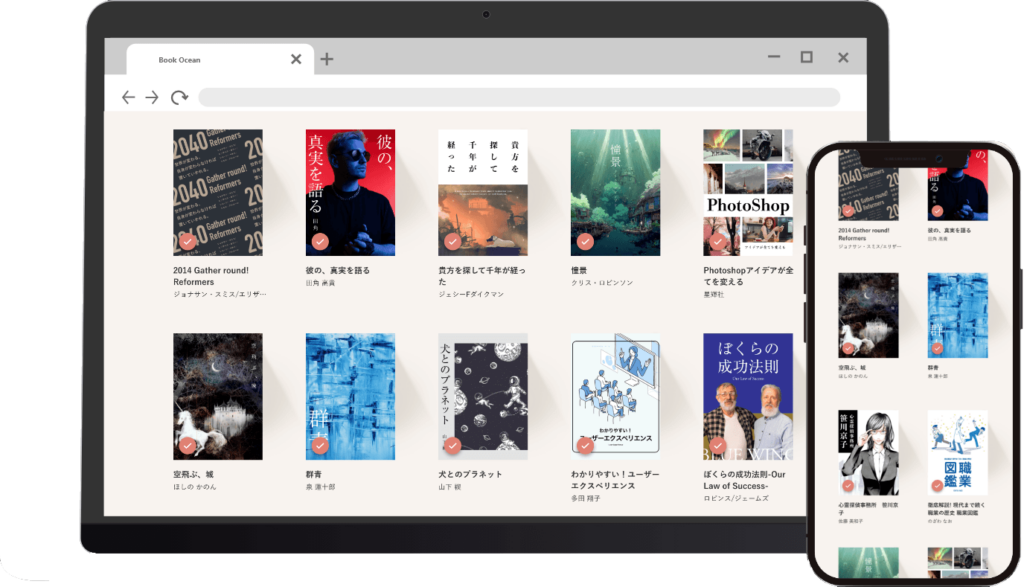Toggle checkmark on phone 2014 Gather round! cover

tap(848, 211)
